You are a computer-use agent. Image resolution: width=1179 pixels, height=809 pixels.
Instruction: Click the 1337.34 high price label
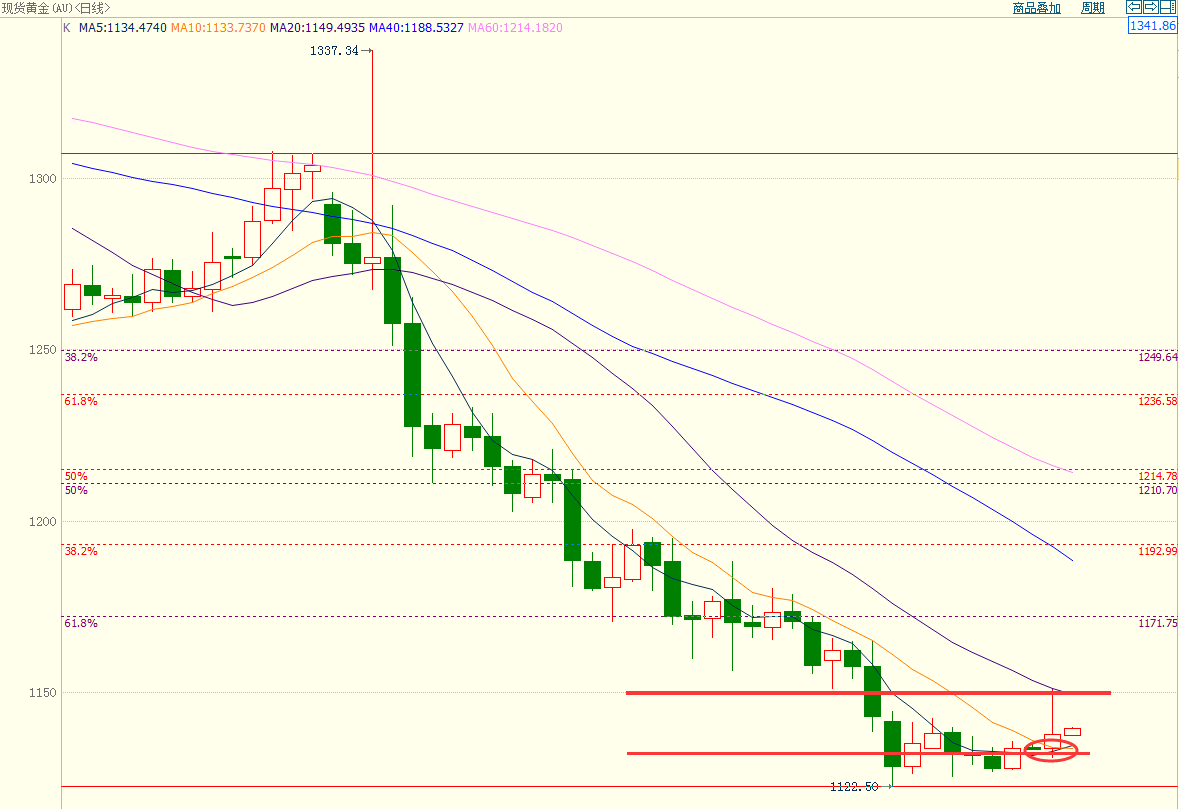pyautogui.click(x=334, y=51)
